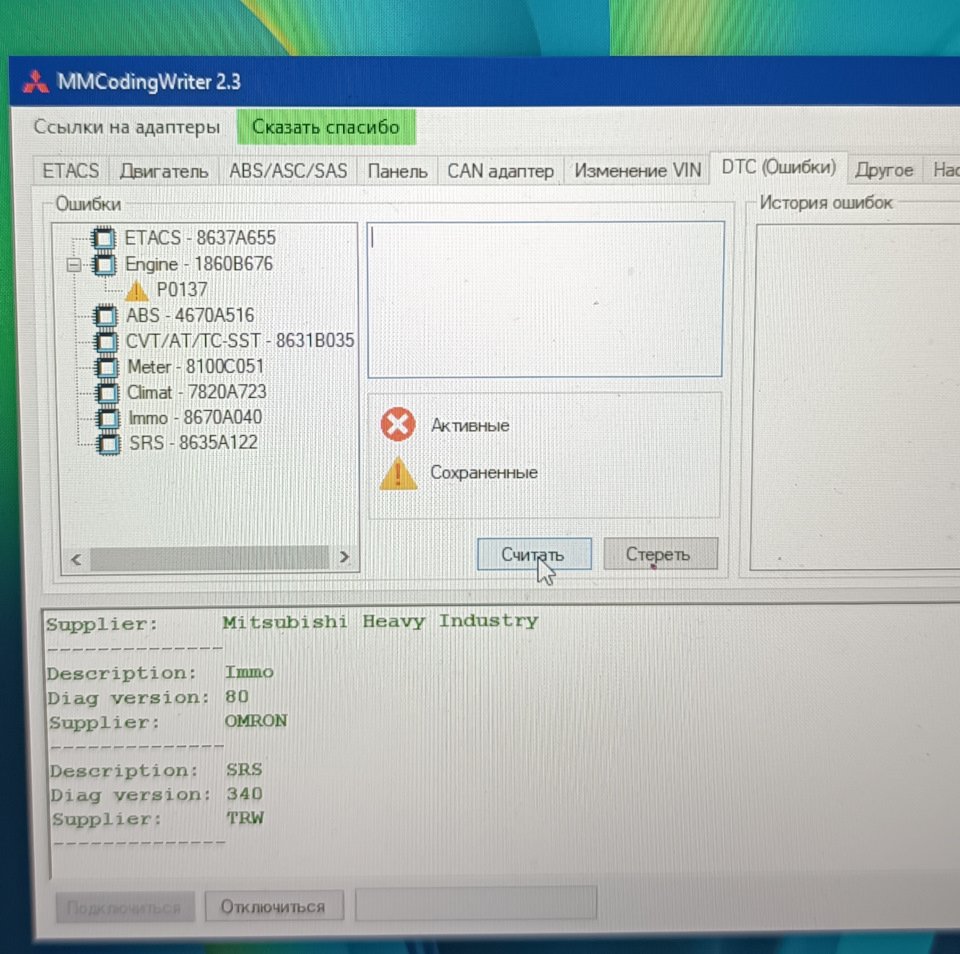This screenshot has height=954, width=960.
Task: Click the Активные legend label
Action: [x=470, y=426]
